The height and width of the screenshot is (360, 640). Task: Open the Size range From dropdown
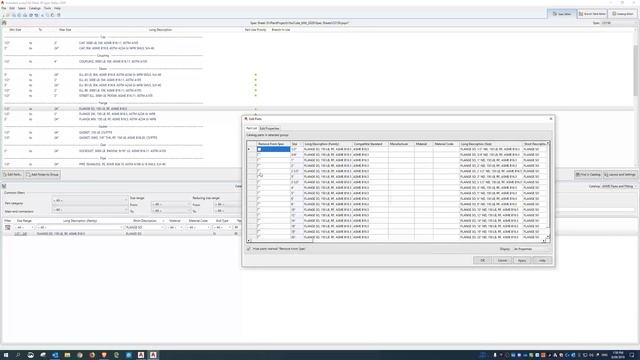coord(170,204)
